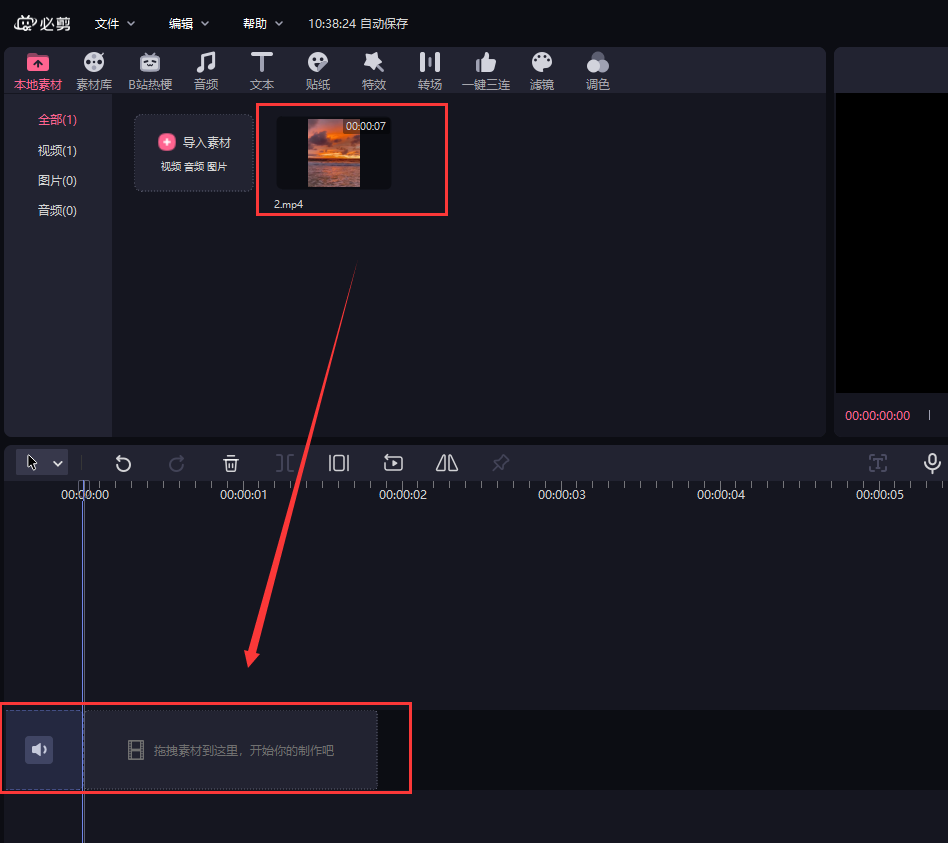The image size is (948, 843).
Task: Click the trash delete icon in timeline toolbar
Action: [231, 463]
